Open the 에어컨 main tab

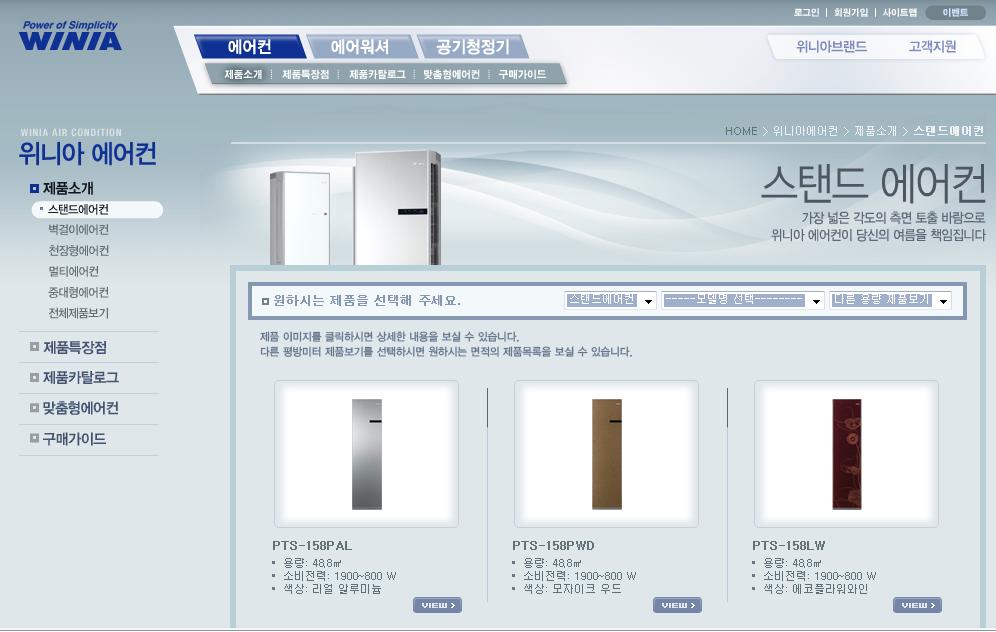249,47
